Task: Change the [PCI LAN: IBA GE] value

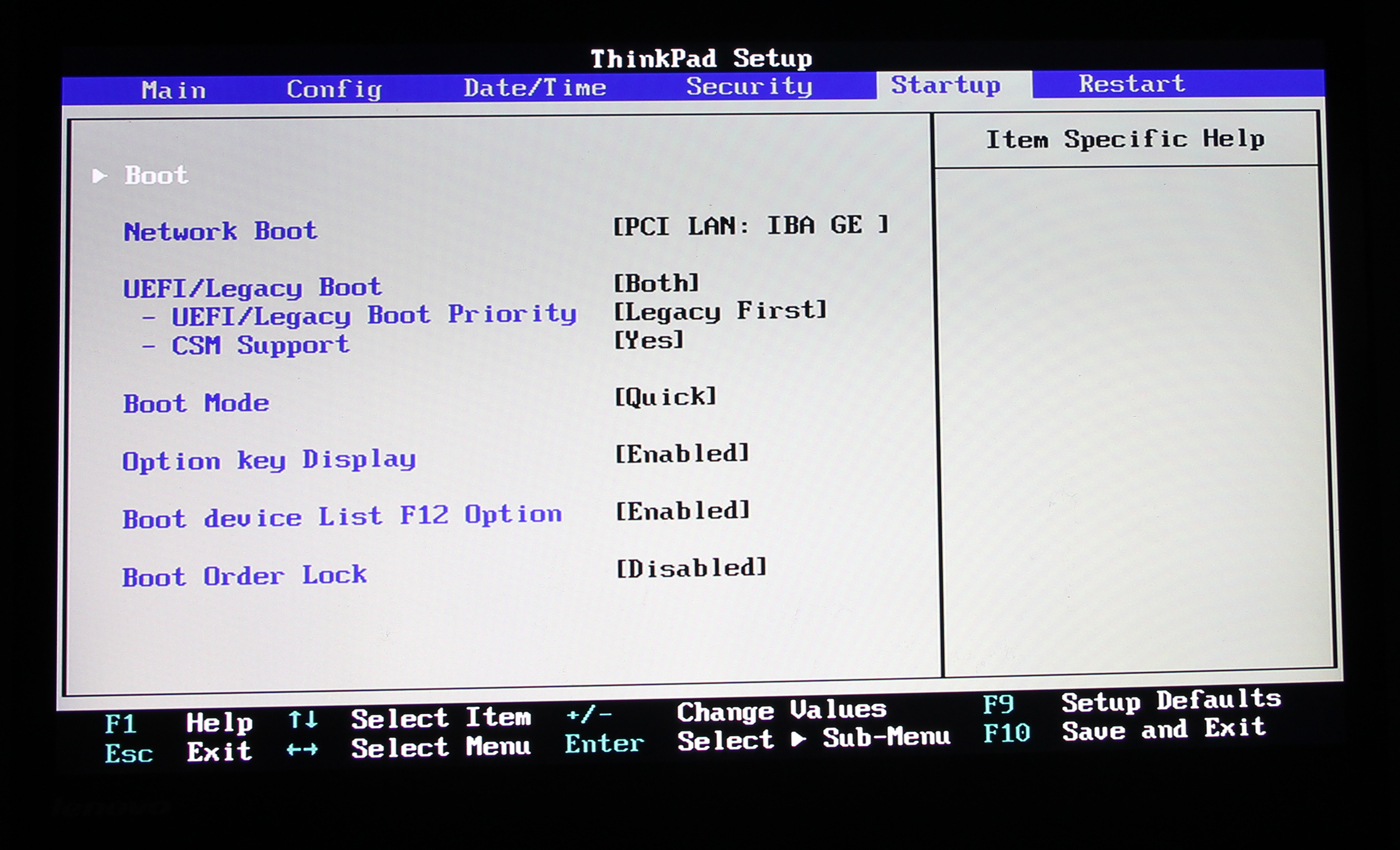Action: (751, 225)
